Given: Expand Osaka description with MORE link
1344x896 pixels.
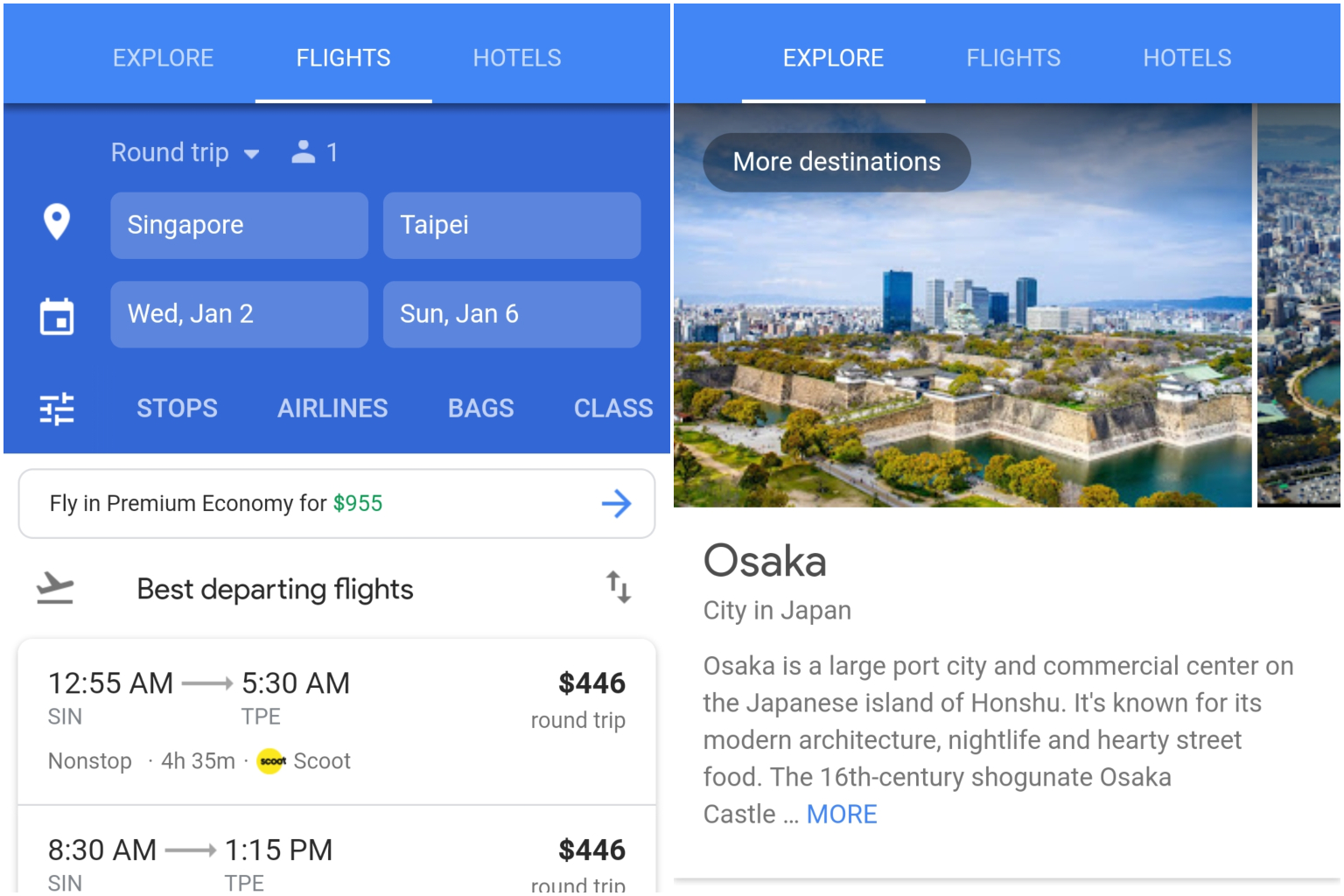Looking at the screenshot, I should point(842,815).
